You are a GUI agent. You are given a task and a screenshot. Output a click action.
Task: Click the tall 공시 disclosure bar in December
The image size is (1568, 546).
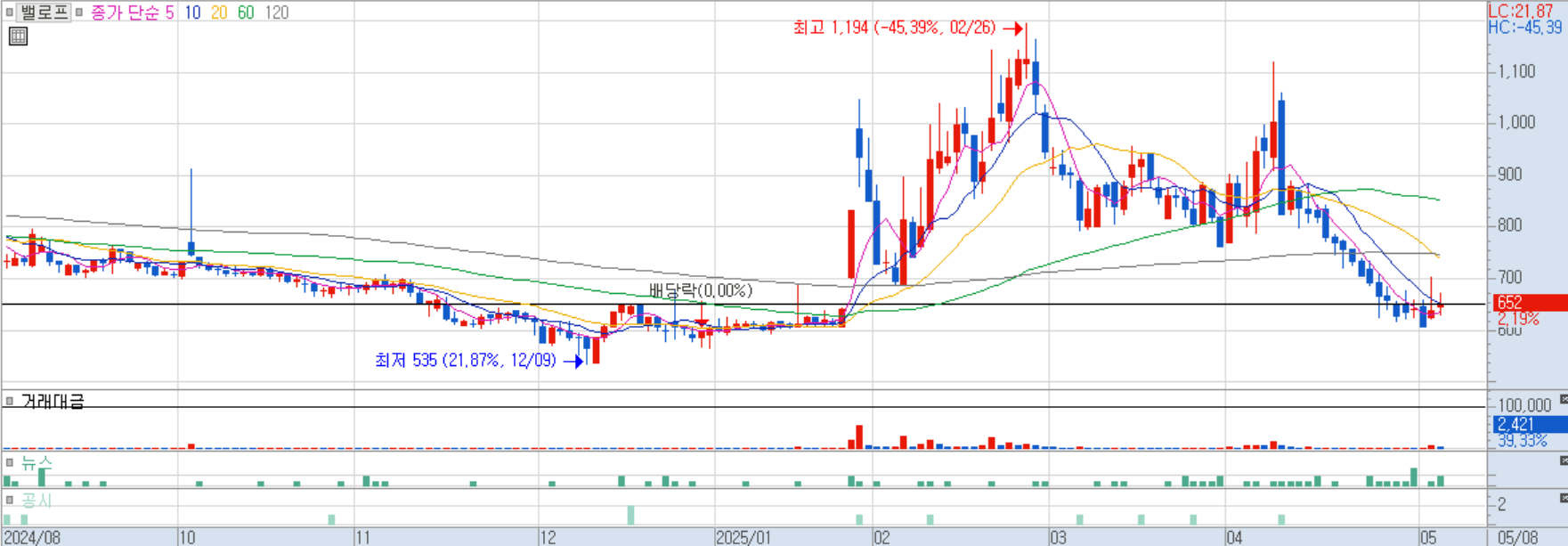631,516
